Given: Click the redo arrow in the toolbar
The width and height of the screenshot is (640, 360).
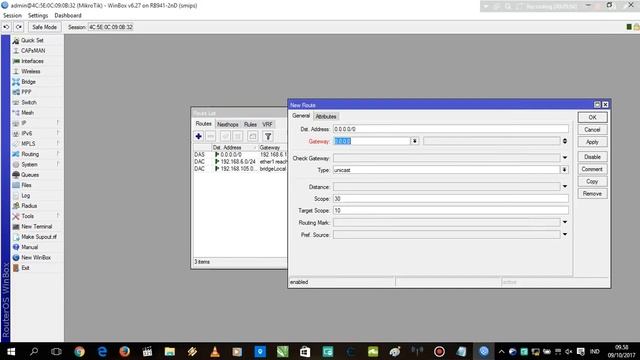Looking at the screenshot, I should (19, 27).
